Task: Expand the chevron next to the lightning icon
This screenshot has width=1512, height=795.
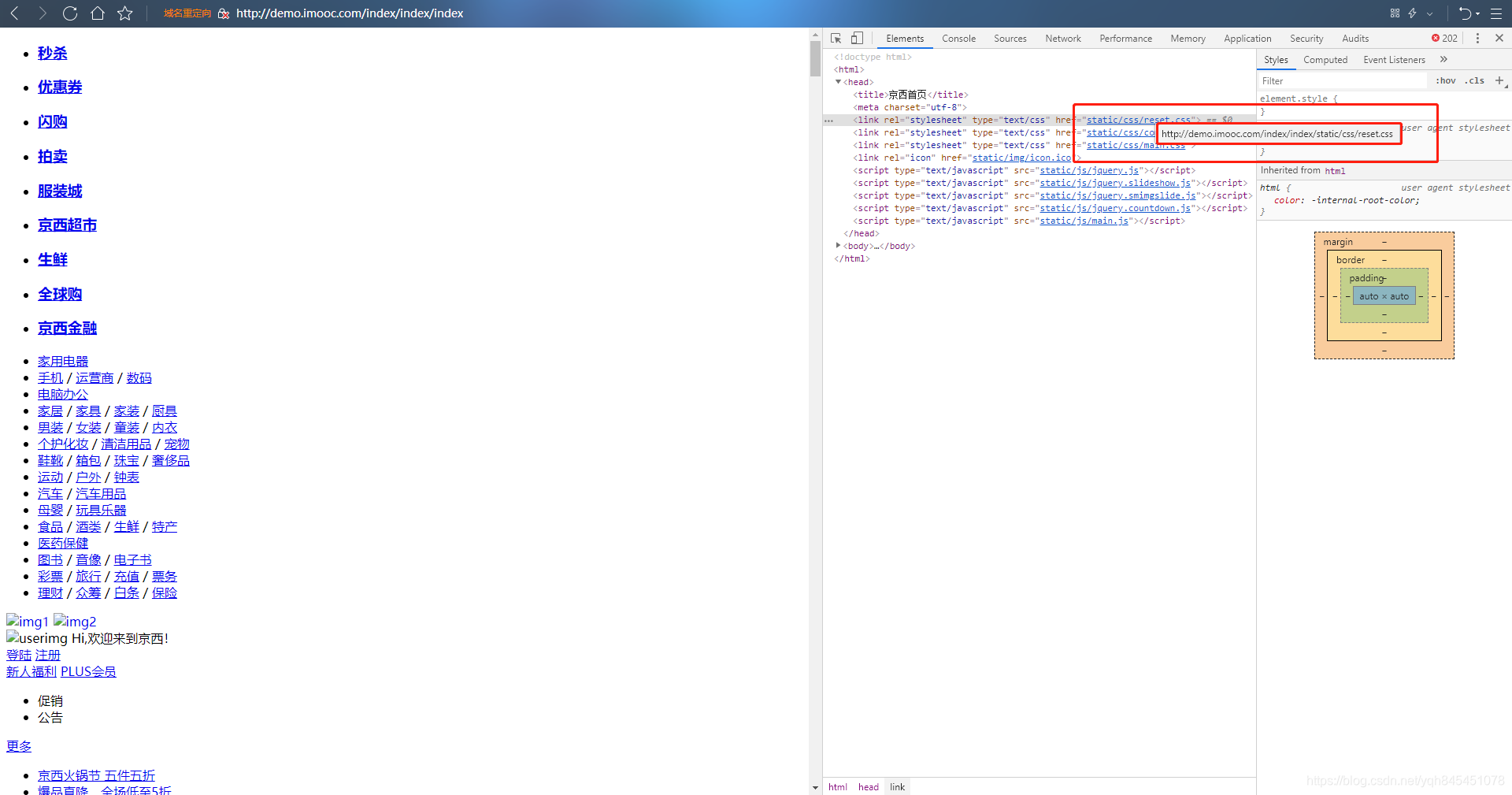Action: [1430, 13]
